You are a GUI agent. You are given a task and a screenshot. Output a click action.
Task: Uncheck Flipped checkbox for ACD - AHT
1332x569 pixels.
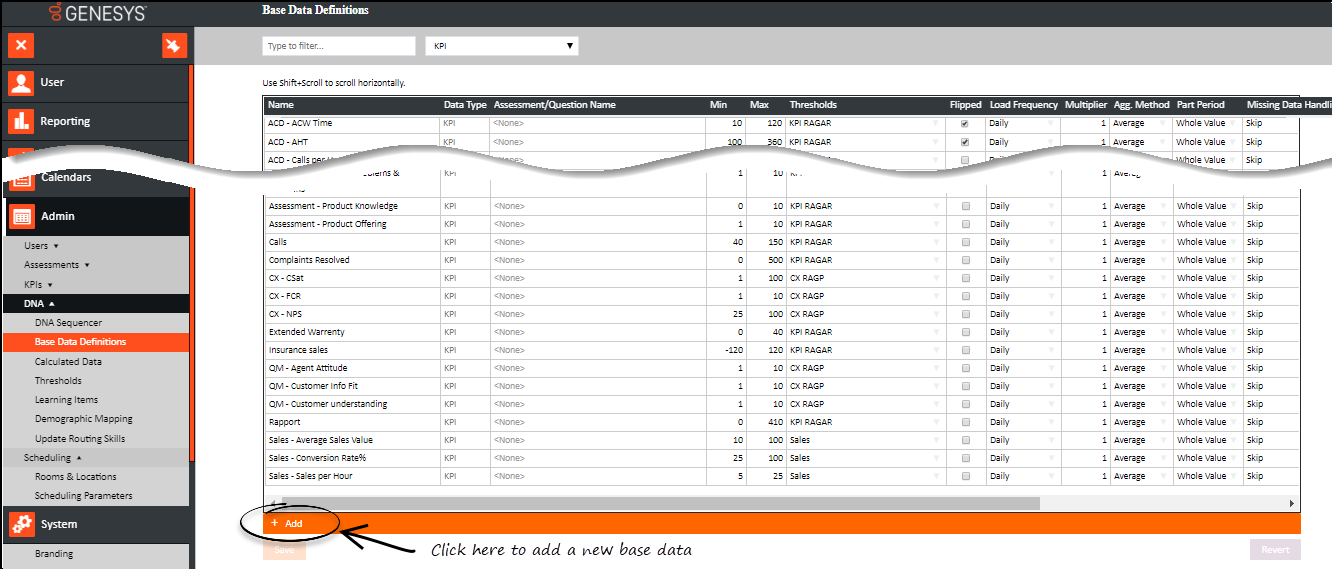click(965, 142)
